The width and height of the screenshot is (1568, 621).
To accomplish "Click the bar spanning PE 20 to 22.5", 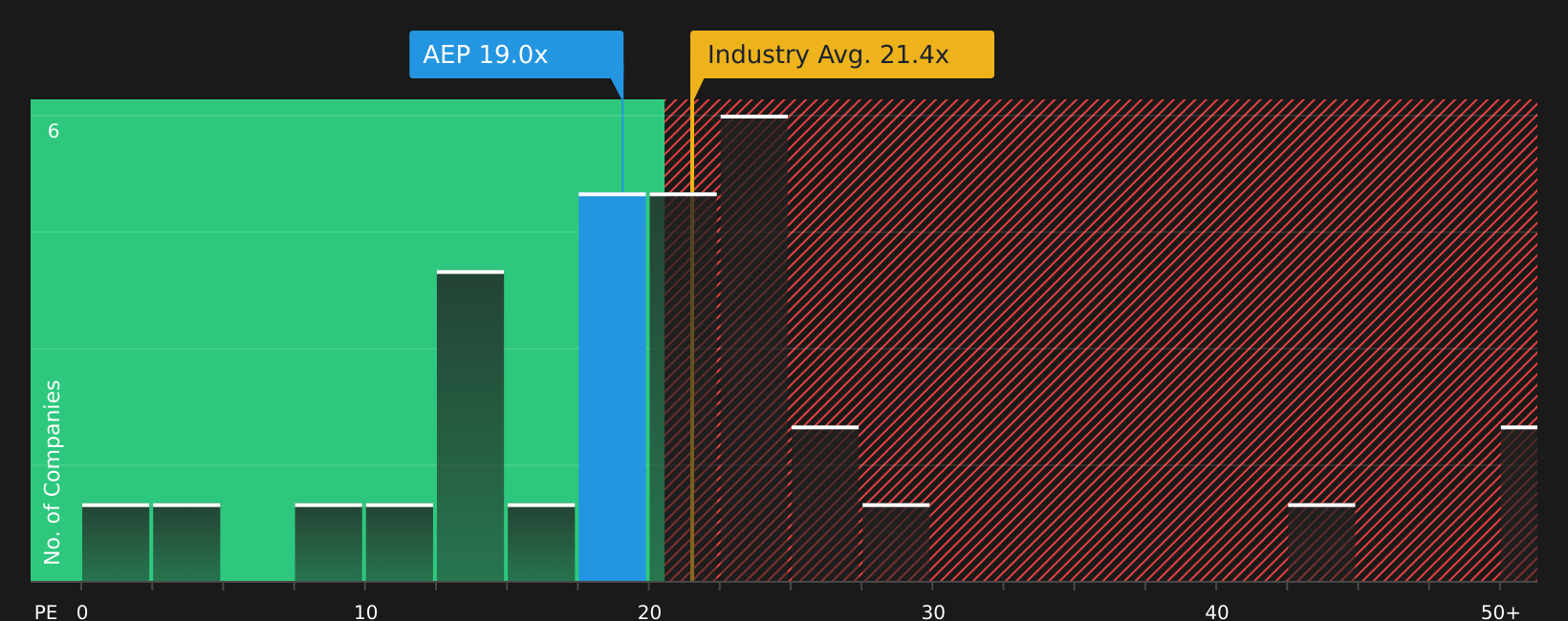I will click(x=683, y=387).
